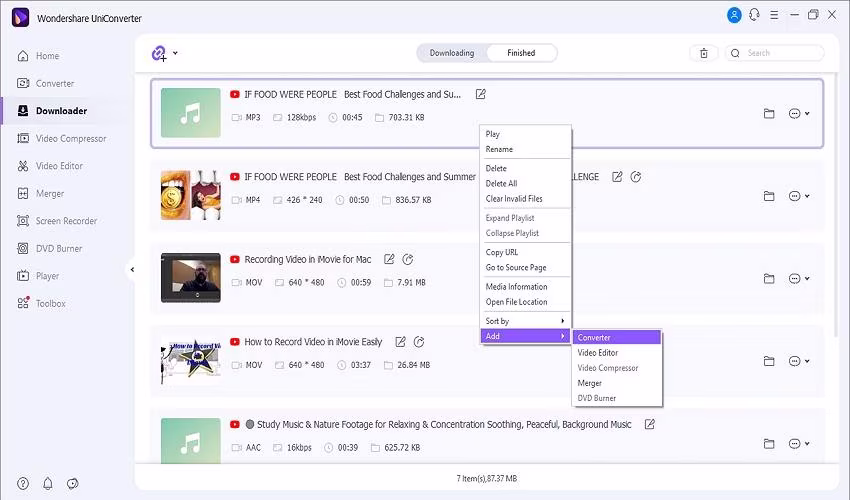Expand the Sort by submenu
The image size is (850, 500).
point(526,321)
